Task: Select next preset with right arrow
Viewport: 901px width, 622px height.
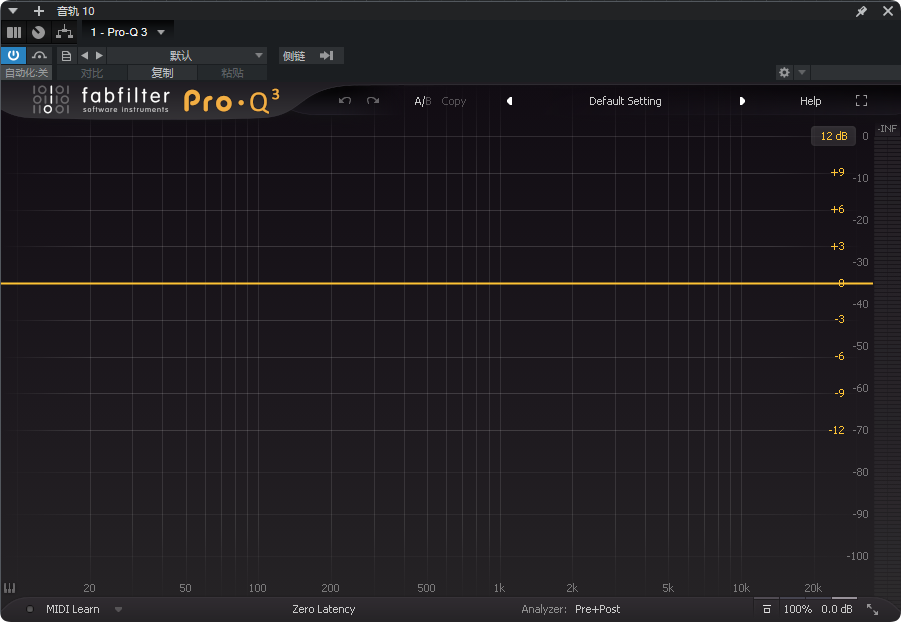Action: (742, 101)
